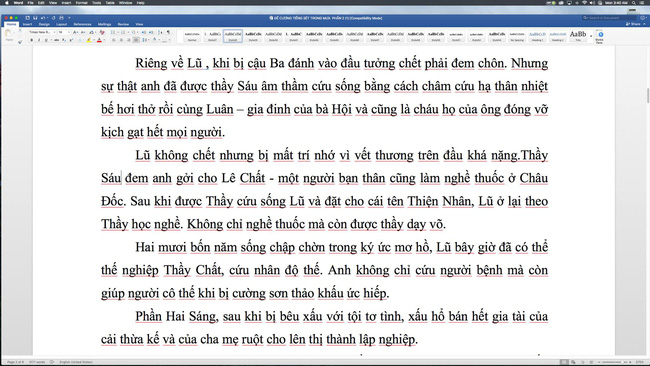Align text right
The width and height of the screenshot is (650, 366).
[x=129, y=40]
